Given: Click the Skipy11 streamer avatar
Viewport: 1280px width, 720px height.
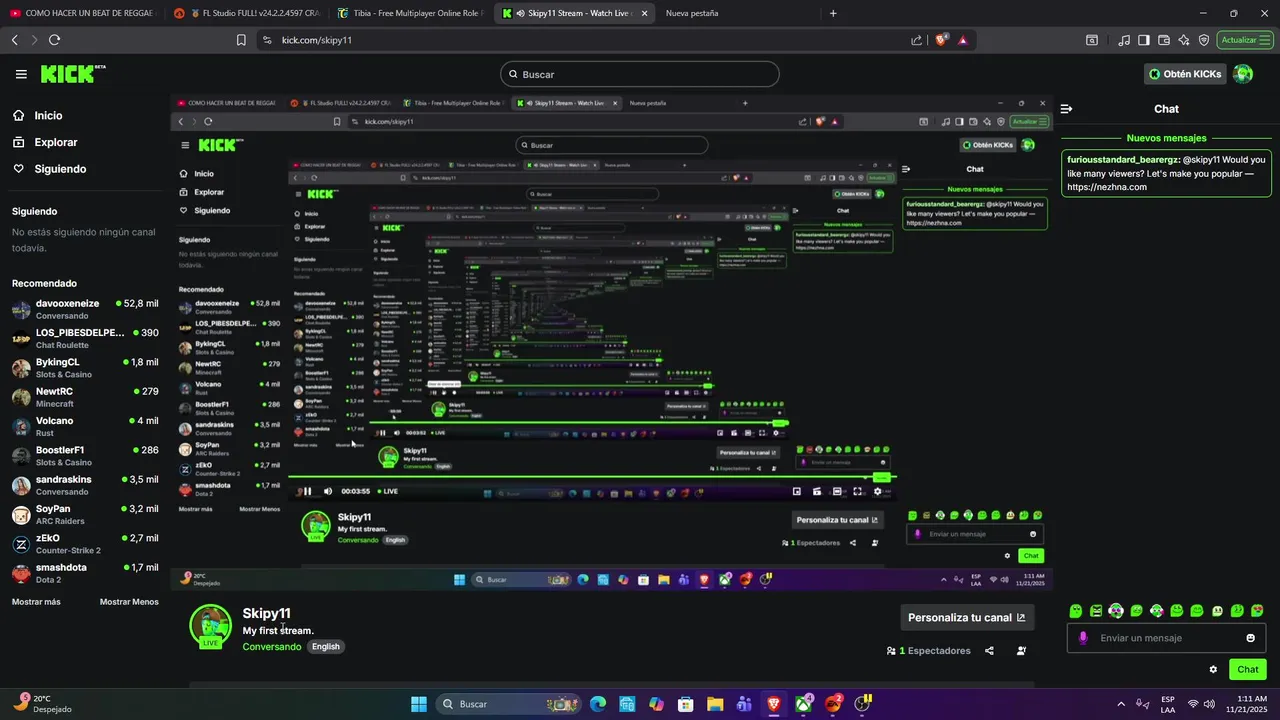Looking at the screenshot, I should pyautogui.click(x=210, y=626).
